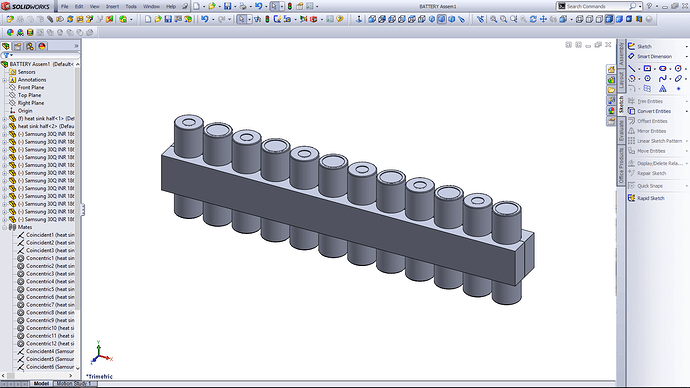This screenshot has width=690, height=388.
Task: Open the Search Commands dropdown arrow
Action: (639, 6)
